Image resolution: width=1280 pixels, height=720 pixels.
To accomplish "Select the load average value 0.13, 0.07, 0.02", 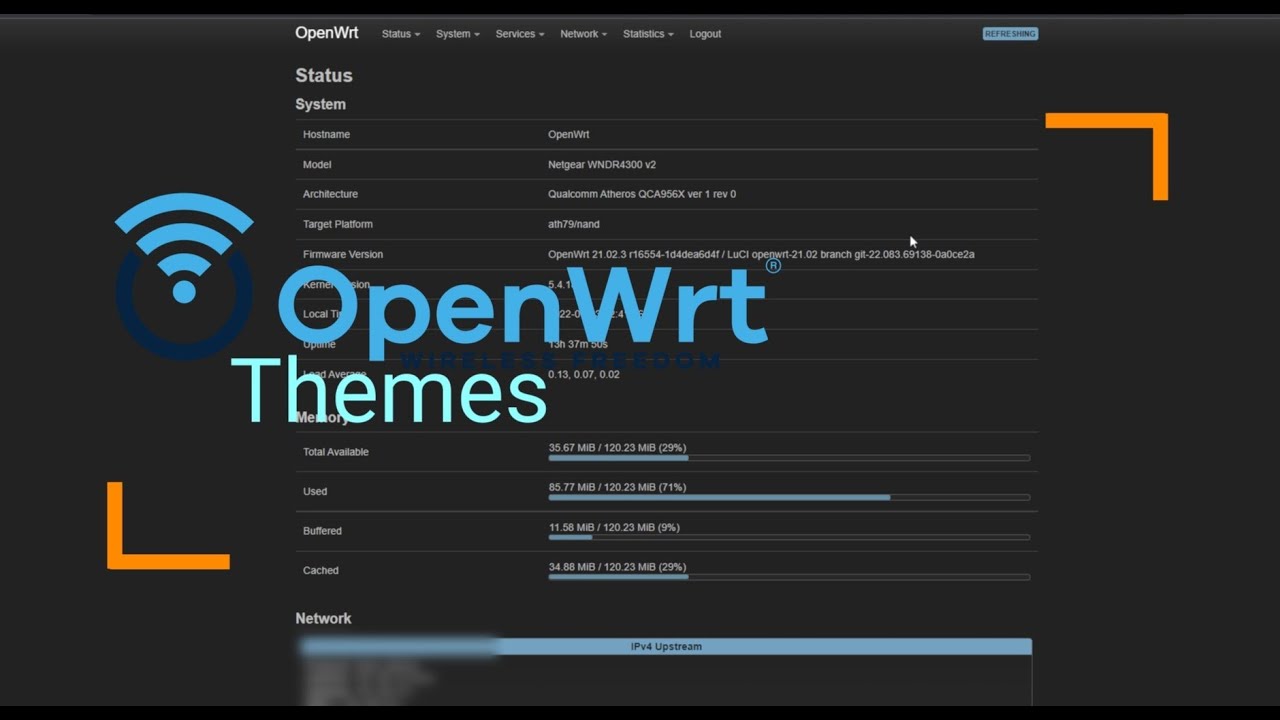I will 584,374.
